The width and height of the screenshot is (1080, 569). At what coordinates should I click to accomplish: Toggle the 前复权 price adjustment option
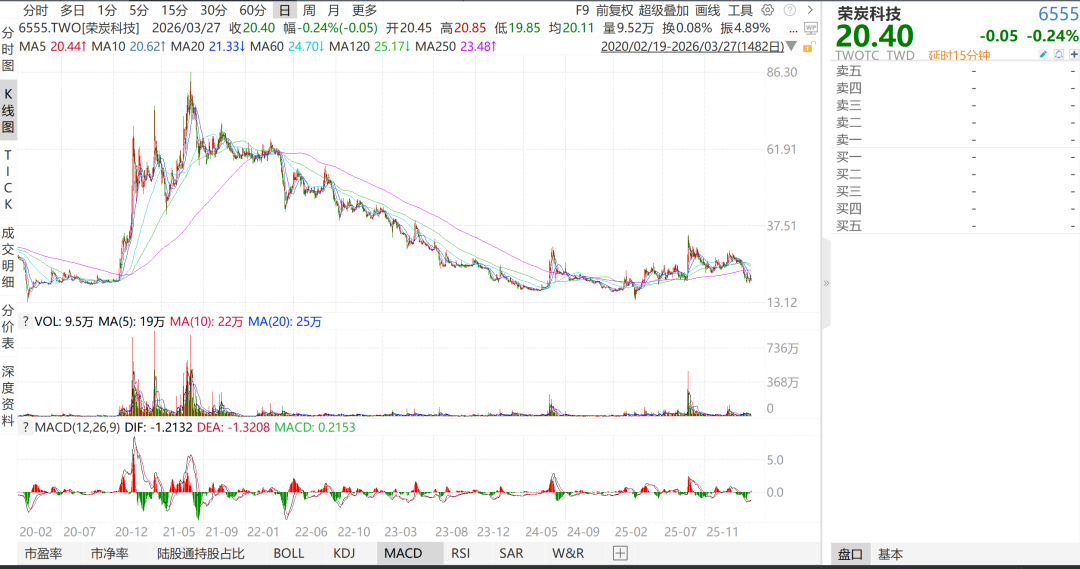pyautogui.click(x=614, y=10)
